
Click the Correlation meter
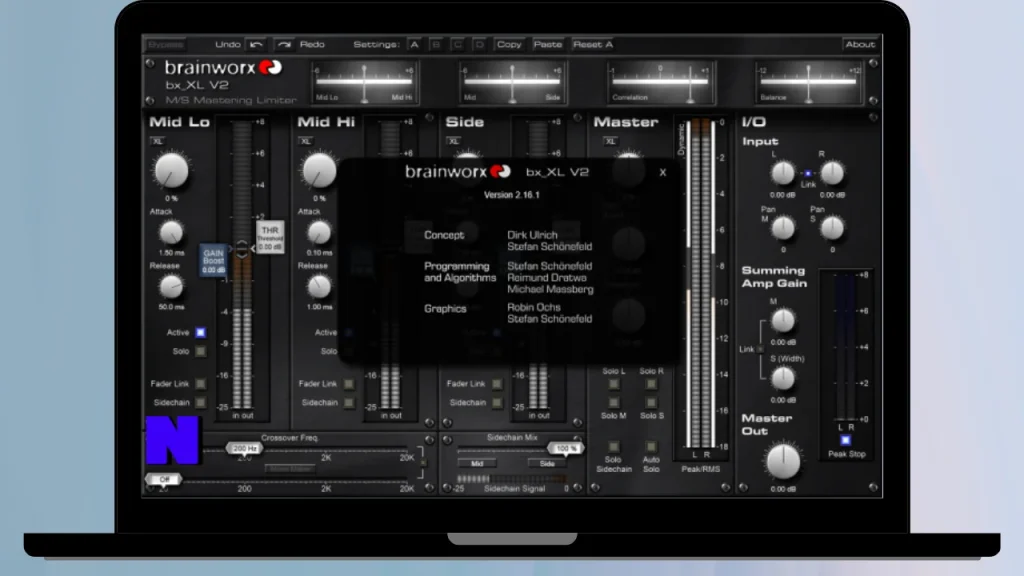pos(660,82)
